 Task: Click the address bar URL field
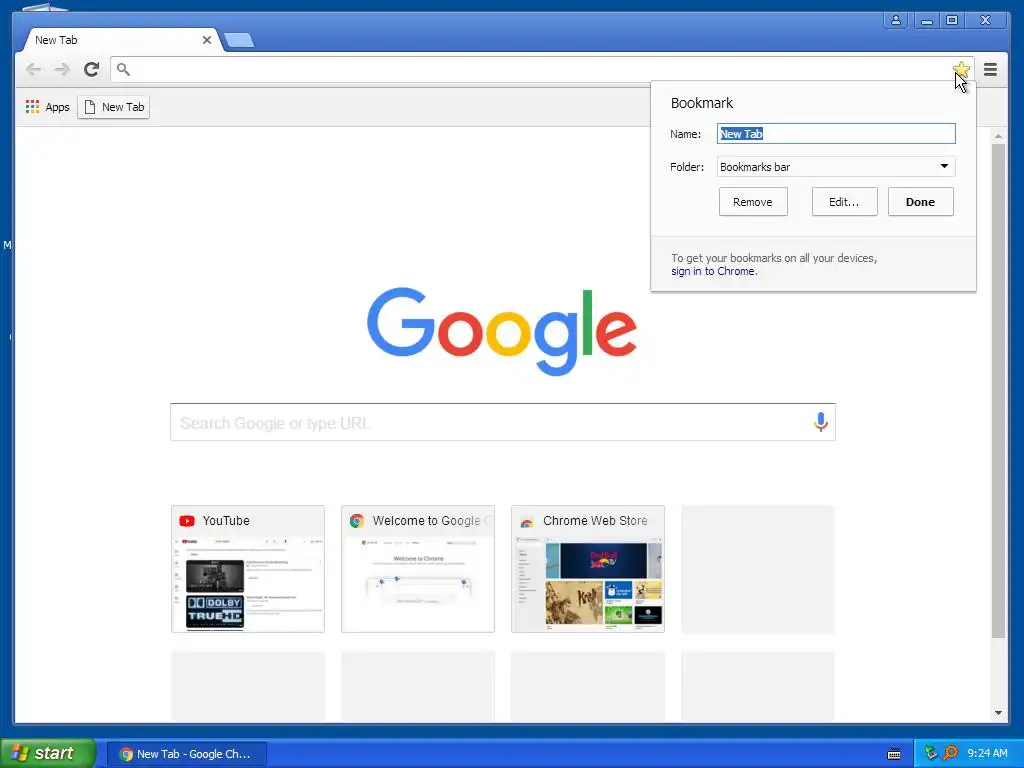[x=542, y=69]
